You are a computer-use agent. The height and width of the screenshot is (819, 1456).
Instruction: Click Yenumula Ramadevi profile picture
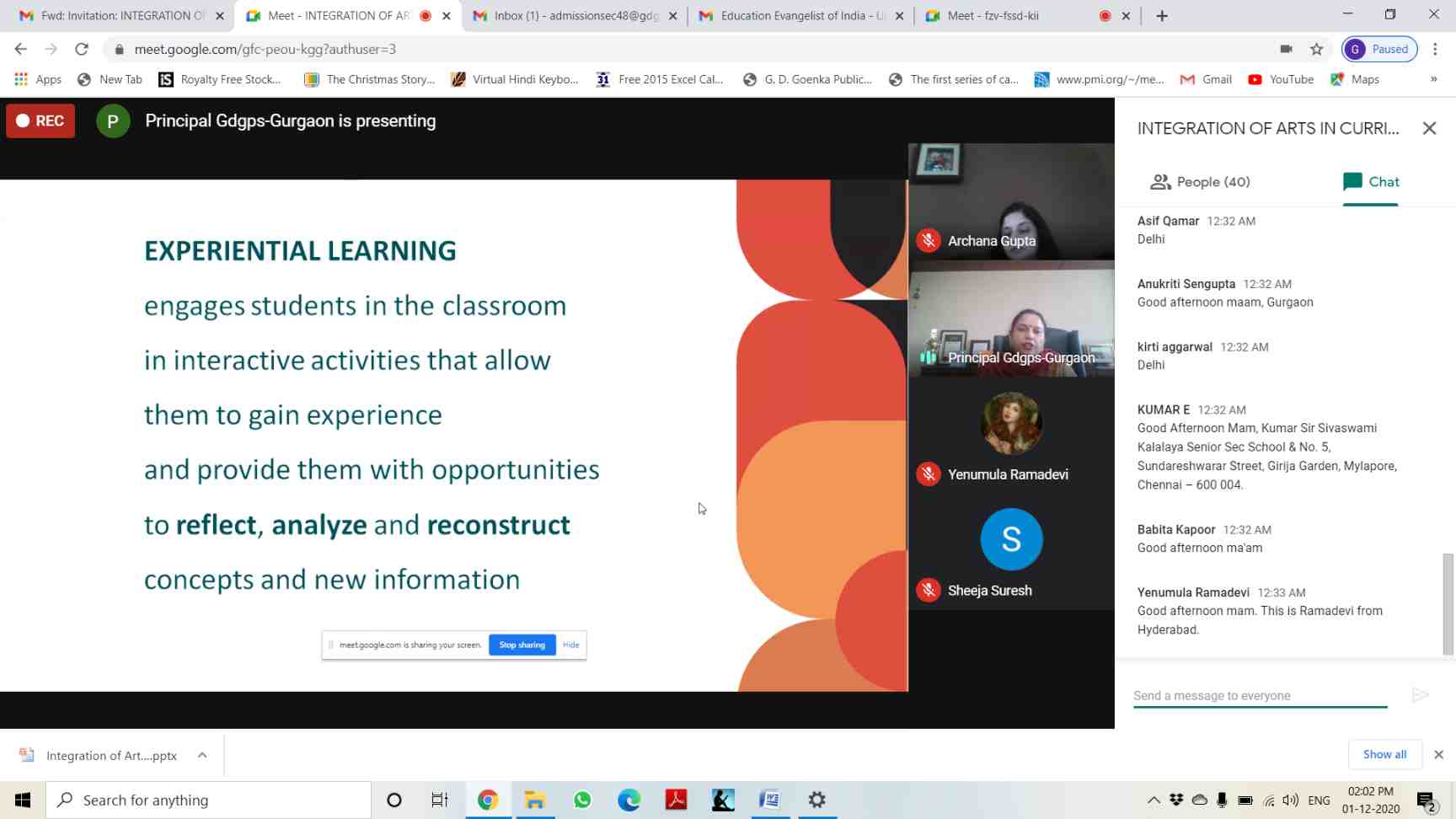(1011, 423)
